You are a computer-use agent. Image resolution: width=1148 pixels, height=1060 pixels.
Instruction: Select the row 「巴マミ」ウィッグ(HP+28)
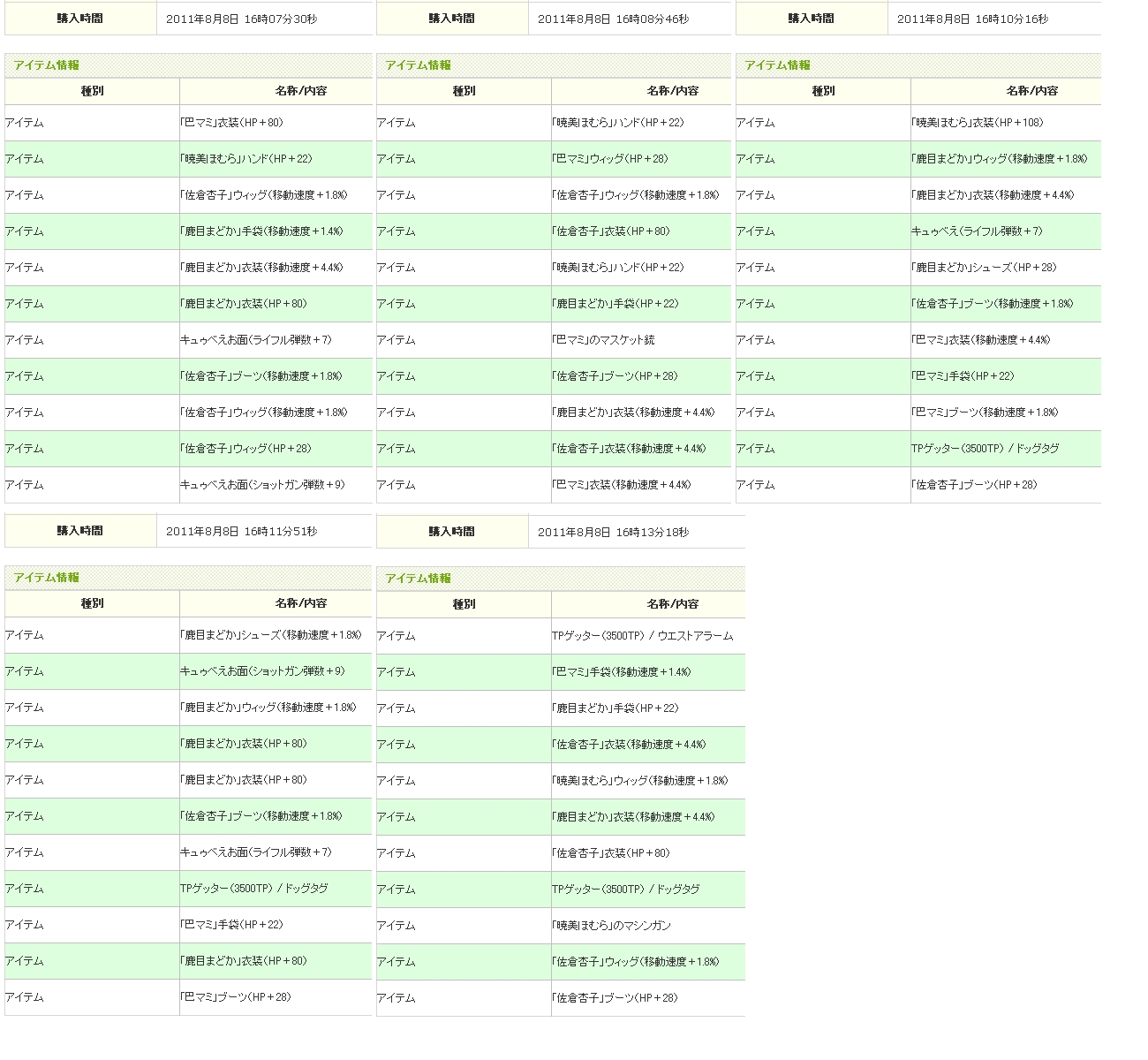point(554,159)
